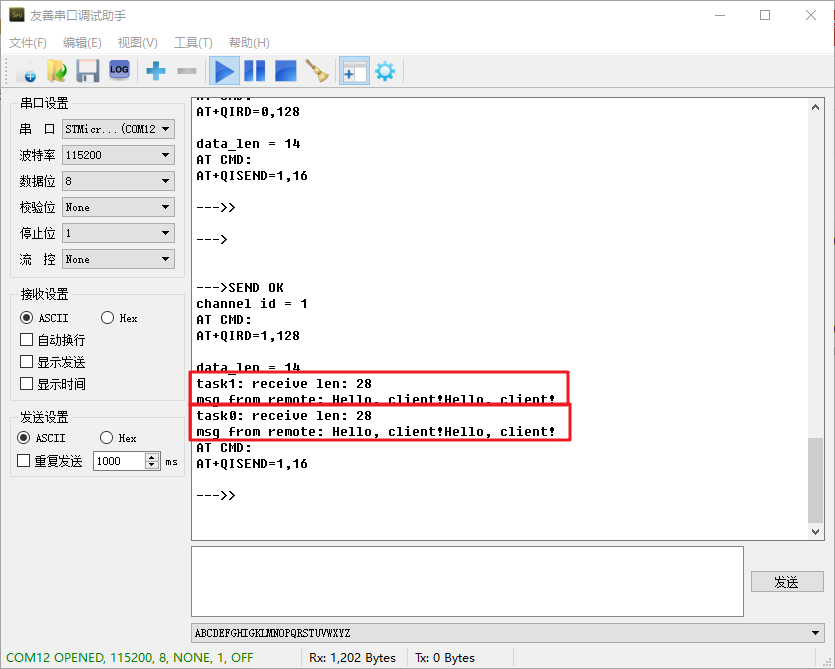The width and height of the screenshot is (835, 669).
Task: Open the flow control (流控) None dropdown
Action: 118,259
